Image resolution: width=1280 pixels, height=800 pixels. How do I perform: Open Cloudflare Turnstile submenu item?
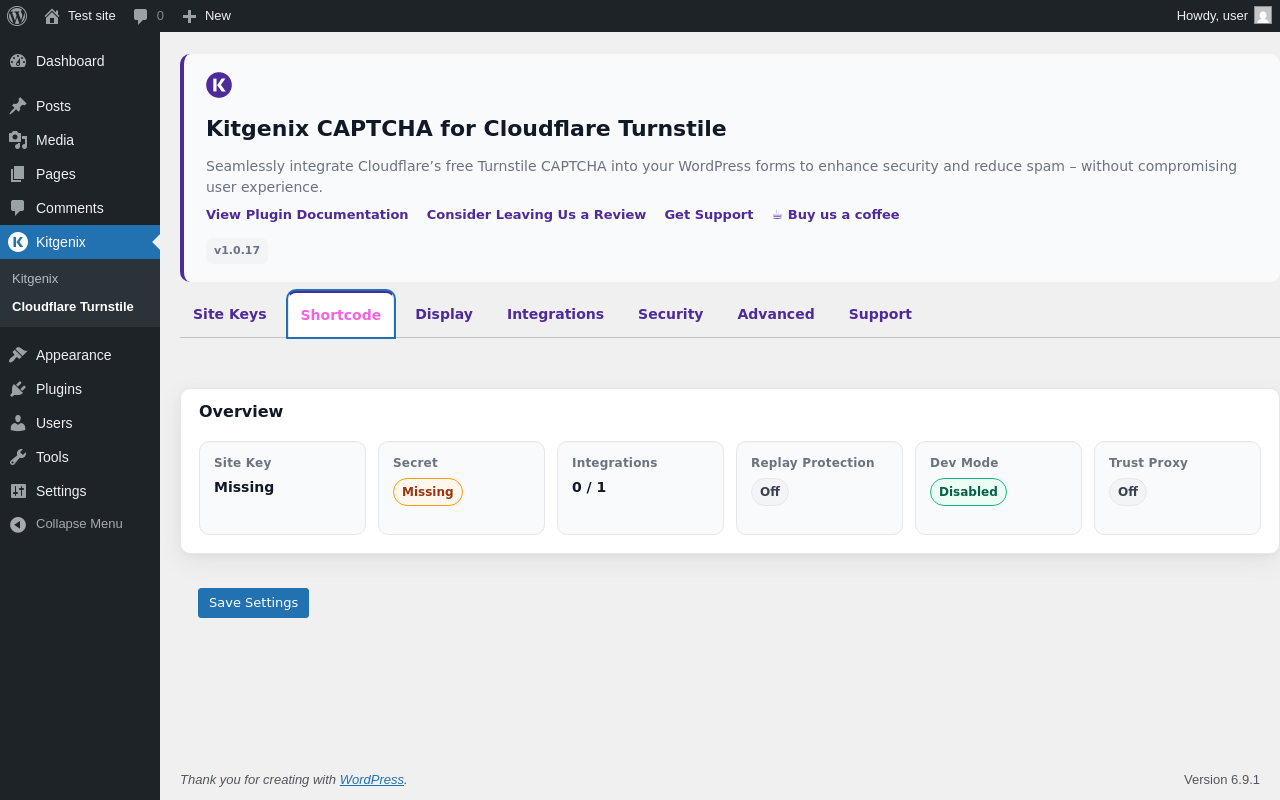(73, 307)
